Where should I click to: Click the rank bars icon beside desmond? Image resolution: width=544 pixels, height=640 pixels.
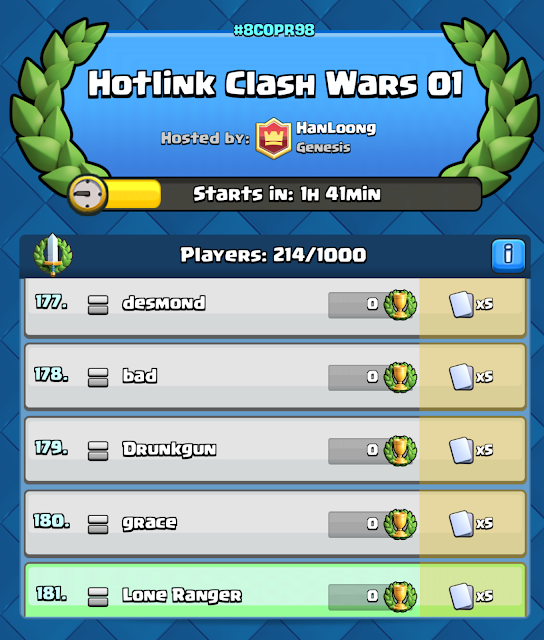(98, 305)
